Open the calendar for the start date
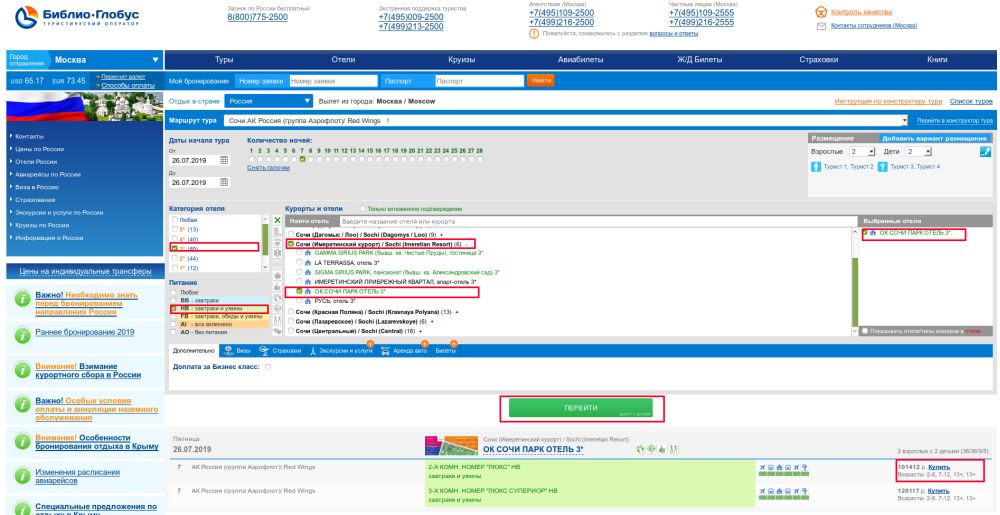The height and width of the screenshot is (515, 1000). [x=224, y=160]
